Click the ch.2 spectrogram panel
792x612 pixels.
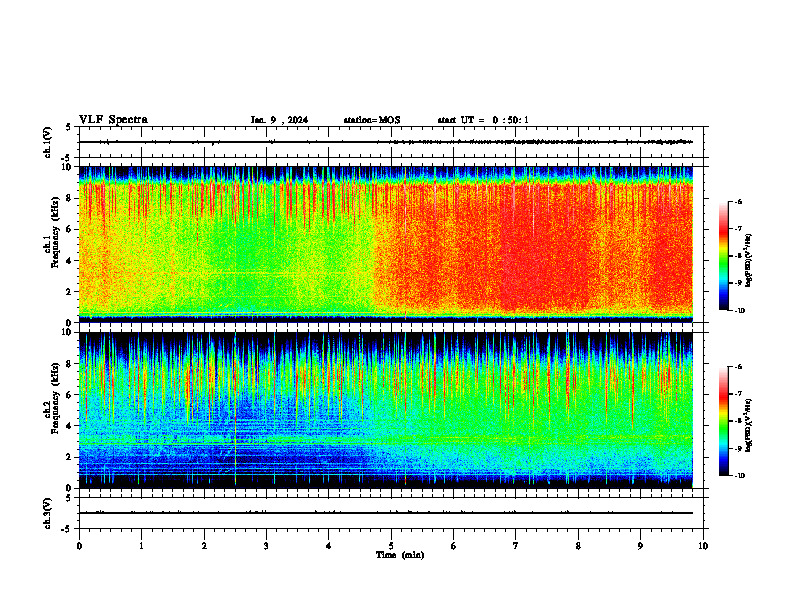tap(386, 410)
